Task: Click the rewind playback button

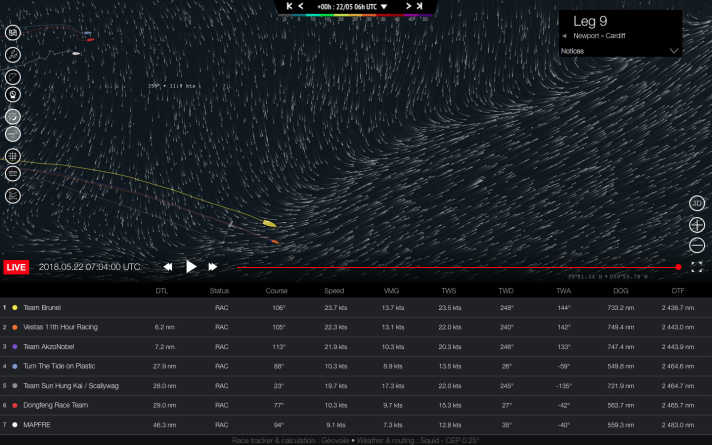Action: pyautogui.click(x=168, y=267)
